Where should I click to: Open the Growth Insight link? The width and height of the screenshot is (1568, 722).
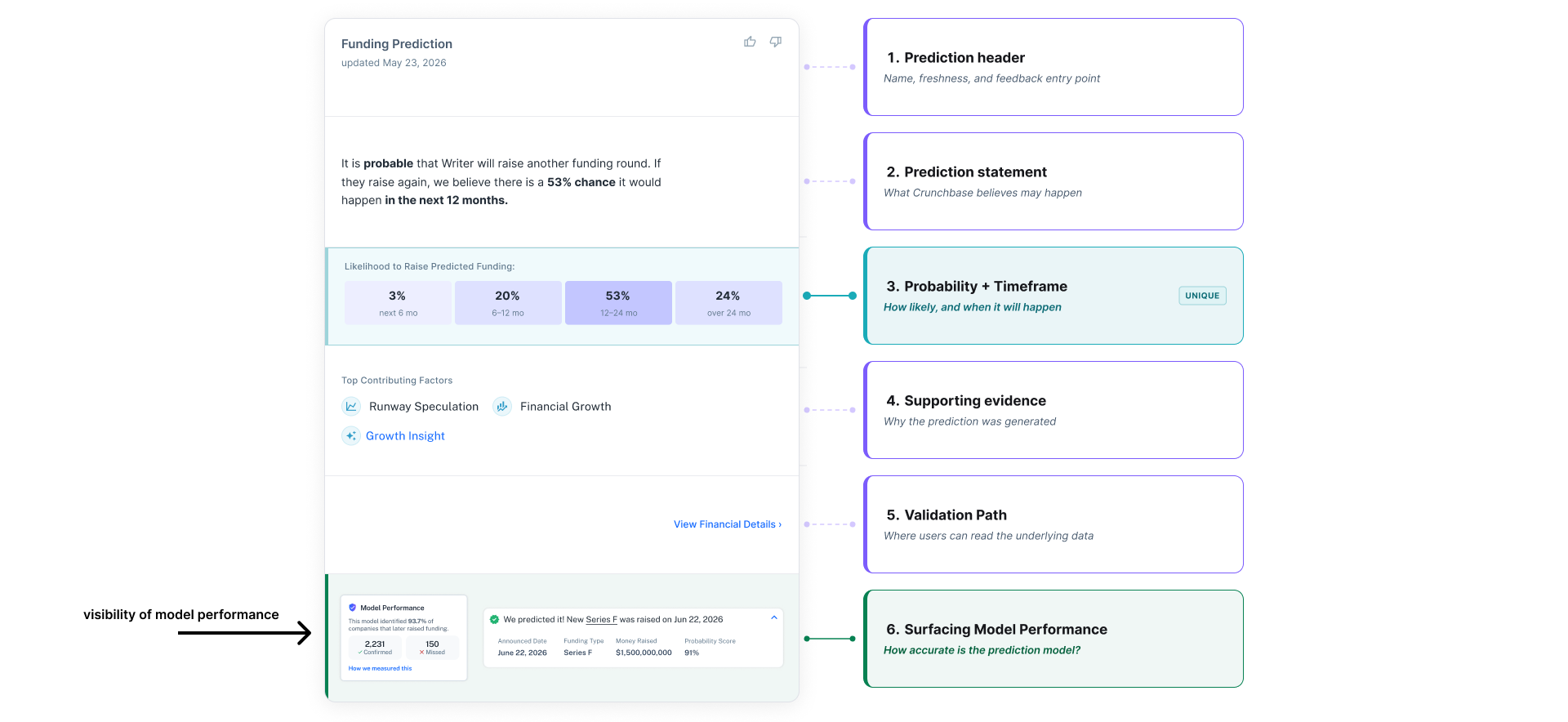pyautogui.click(x=405, y=436)
